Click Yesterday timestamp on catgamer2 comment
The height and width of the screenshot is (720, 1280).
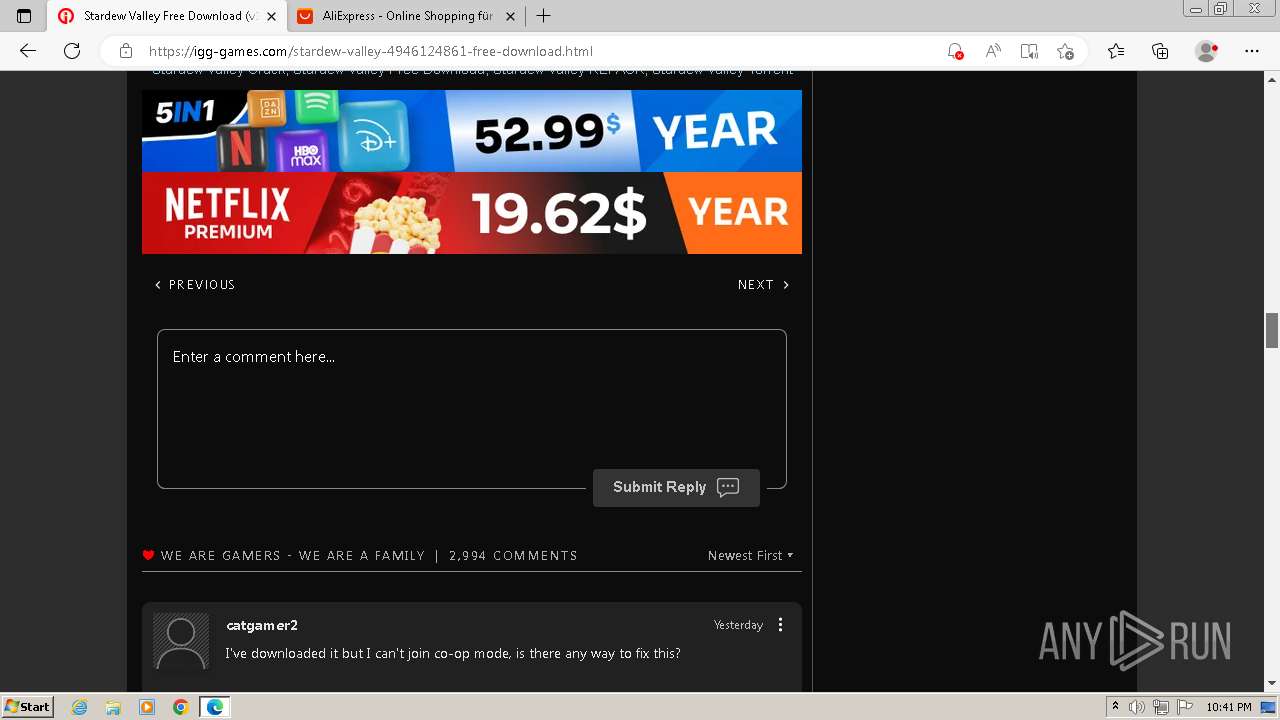[738, 625]
